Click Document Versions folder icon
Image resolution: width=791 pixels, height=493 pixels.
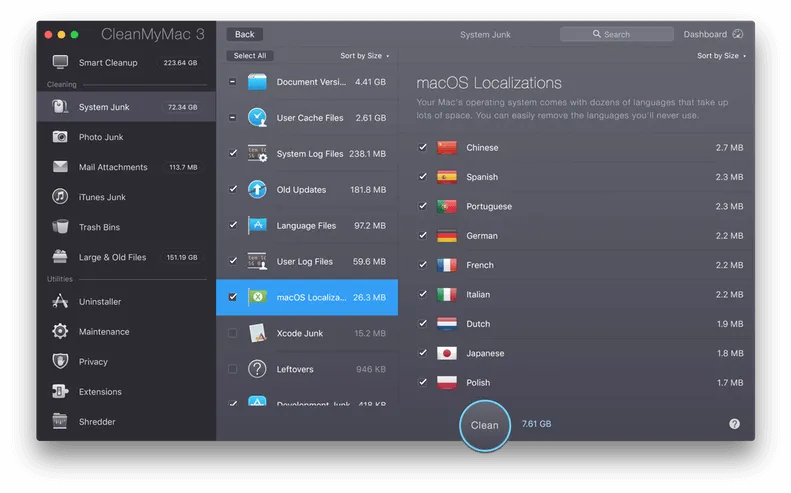pos(257,82)
